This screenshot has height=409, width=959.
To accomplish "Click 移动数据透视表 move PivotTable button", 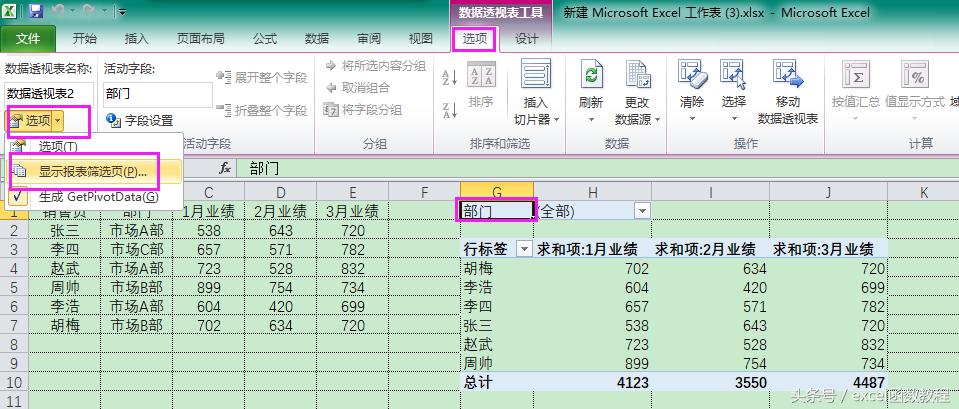I will click(x=788, y=92).
